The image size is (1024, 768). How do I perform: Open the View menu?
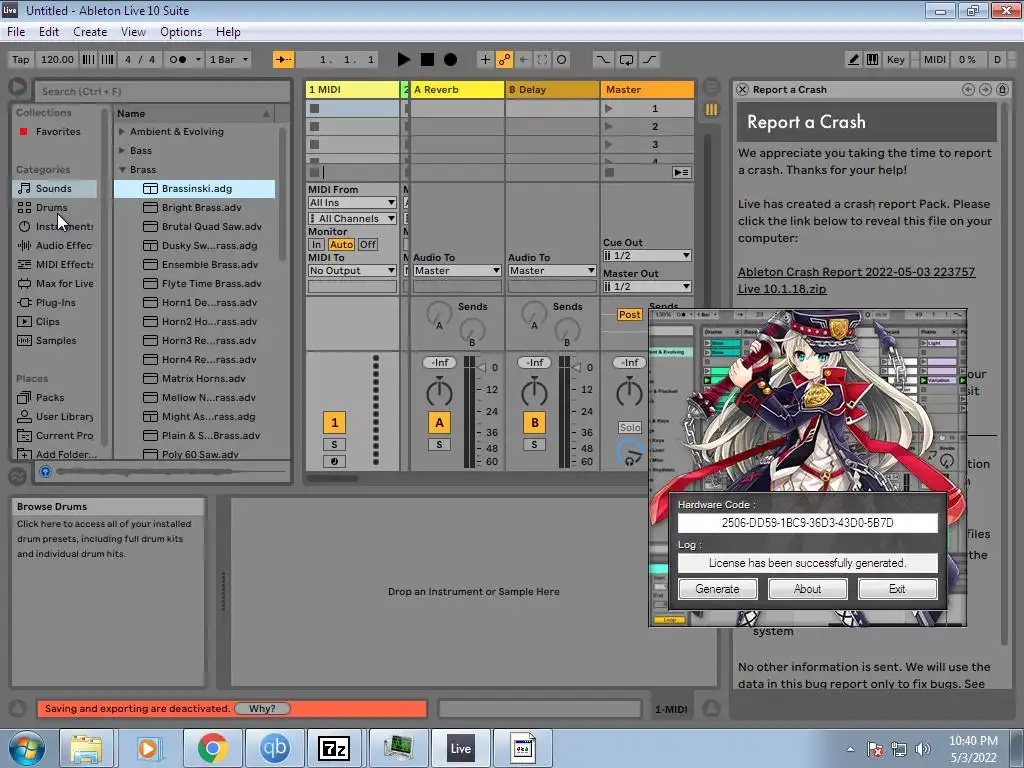133,31
